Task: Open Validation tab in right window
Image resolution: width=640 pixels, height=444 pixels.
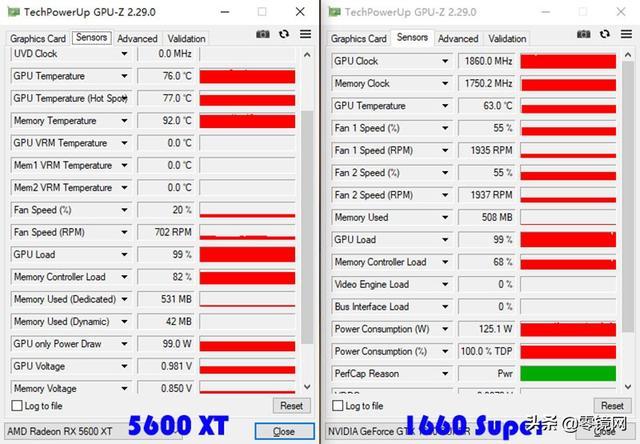Action: click(507, 39)
